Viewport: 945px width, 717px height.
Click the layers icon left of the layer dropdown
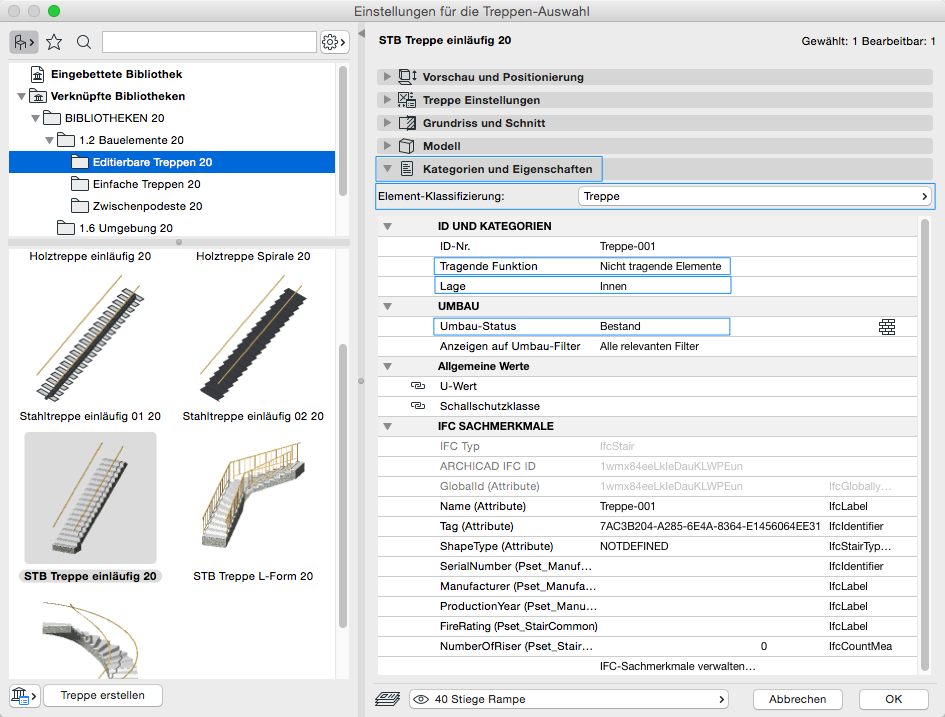coord(387,699)
